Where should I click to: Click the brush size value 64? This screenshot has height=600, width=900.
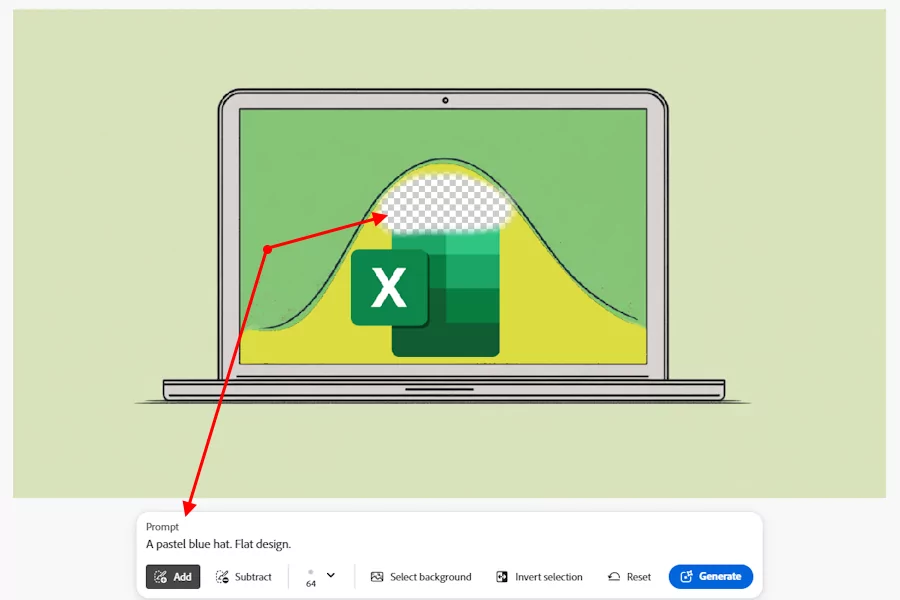tap(311, 583)
